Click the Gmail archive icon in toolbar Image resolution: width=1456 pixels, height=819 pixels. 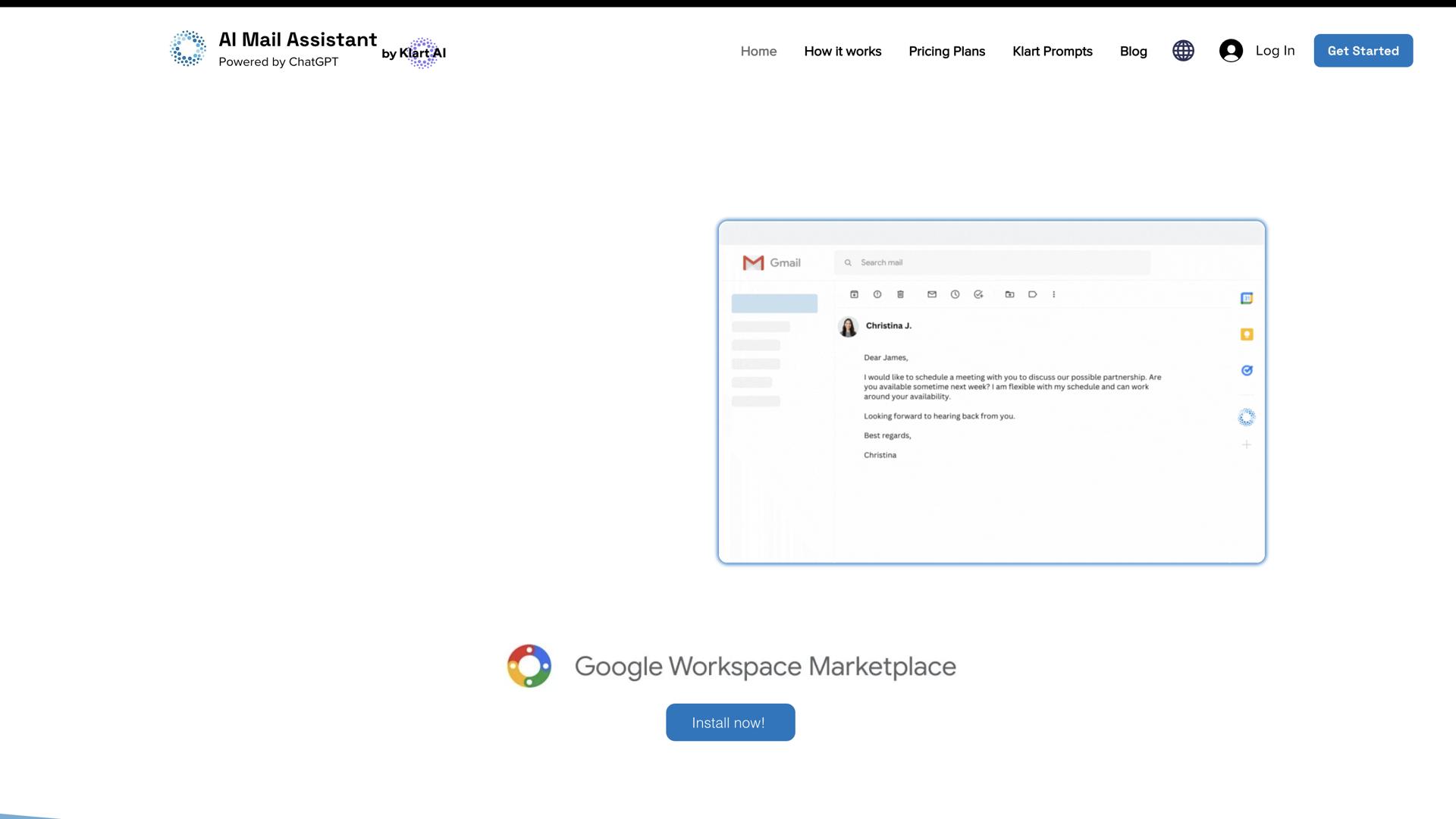click(x=854, y=294)
